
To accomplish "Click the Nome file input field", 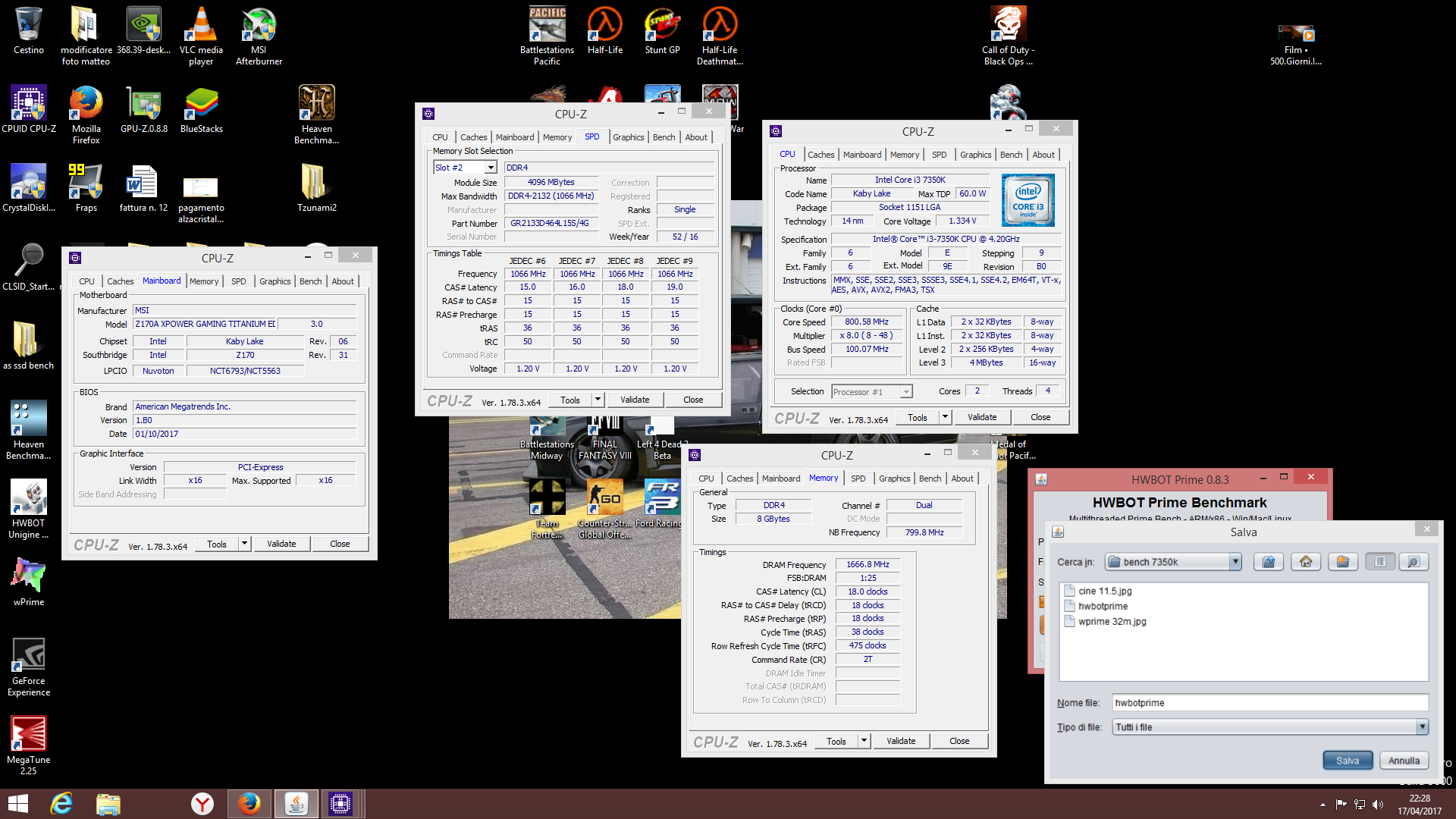I will 1270,703.
